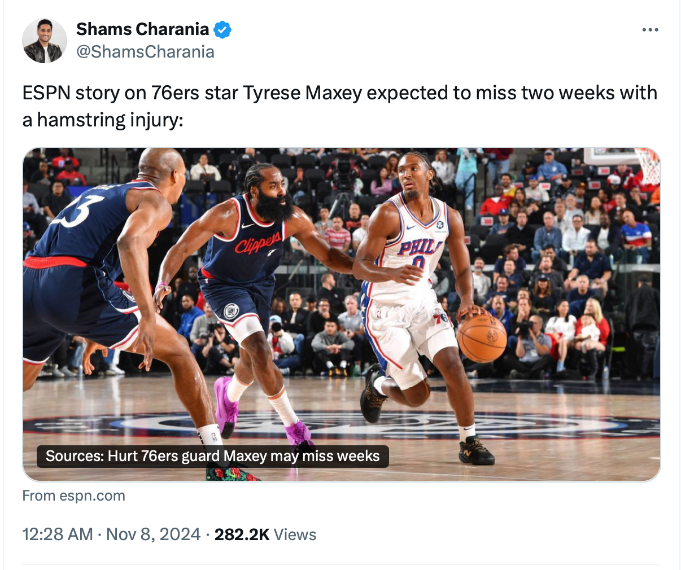Click the 12:28 AM timestamp
681x570 pixels.
tap(56, 534)
